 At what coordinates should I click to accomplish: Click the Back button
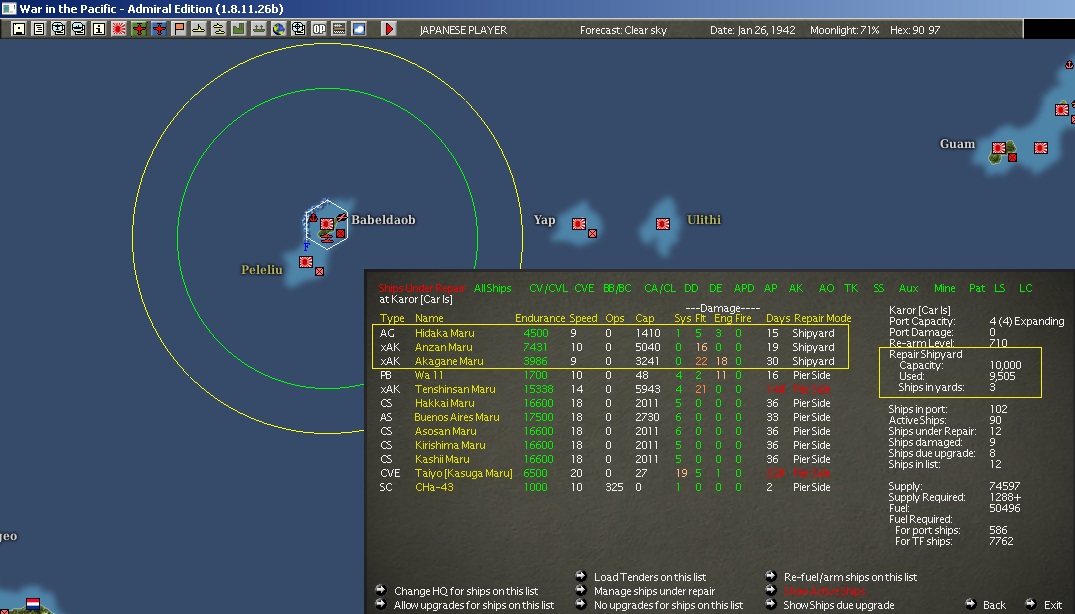click(994, 605)
